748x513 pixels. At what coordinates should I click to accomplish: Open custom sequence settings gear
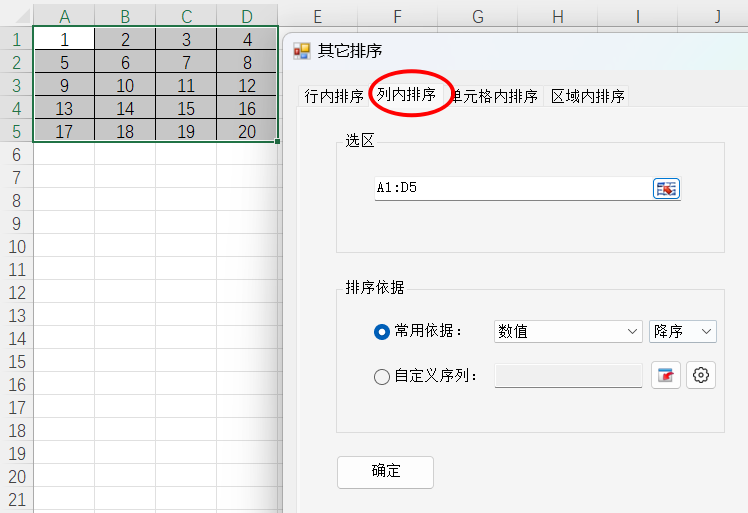(x=701, y=375)
